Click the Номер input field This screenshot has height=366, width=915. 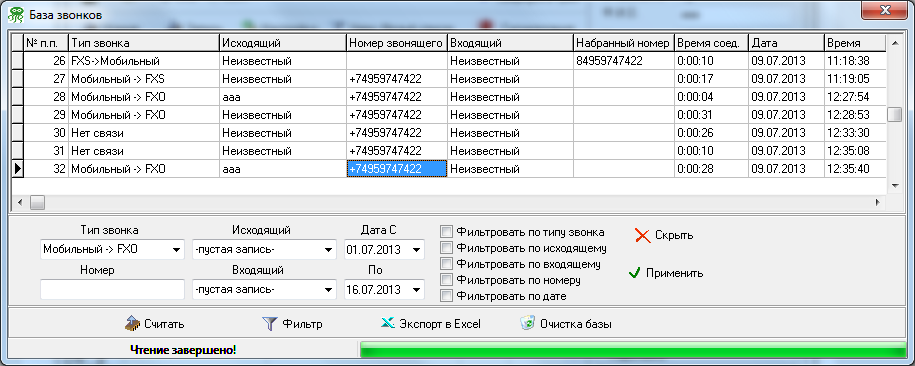coord(112,290)
